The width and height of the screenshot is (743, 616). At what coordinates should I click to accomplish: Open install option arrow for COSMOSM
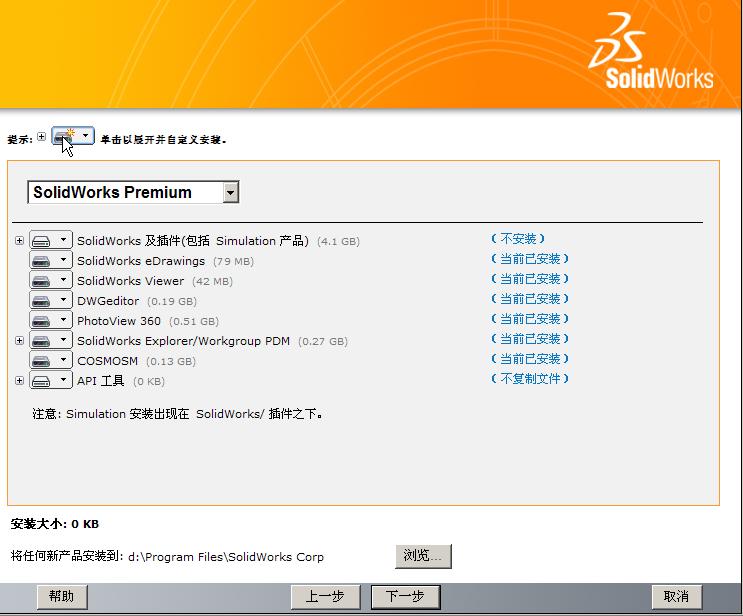tap(63, 361)
